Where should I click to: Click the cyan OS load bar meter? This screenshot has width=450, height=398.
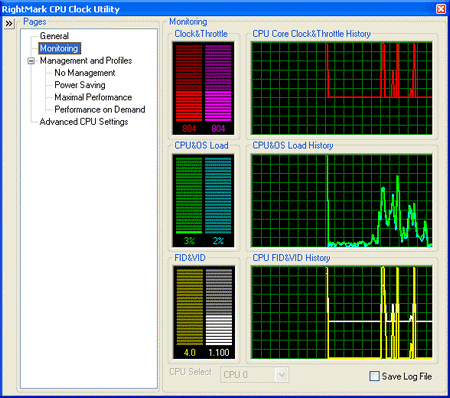[x=218, y=195]
